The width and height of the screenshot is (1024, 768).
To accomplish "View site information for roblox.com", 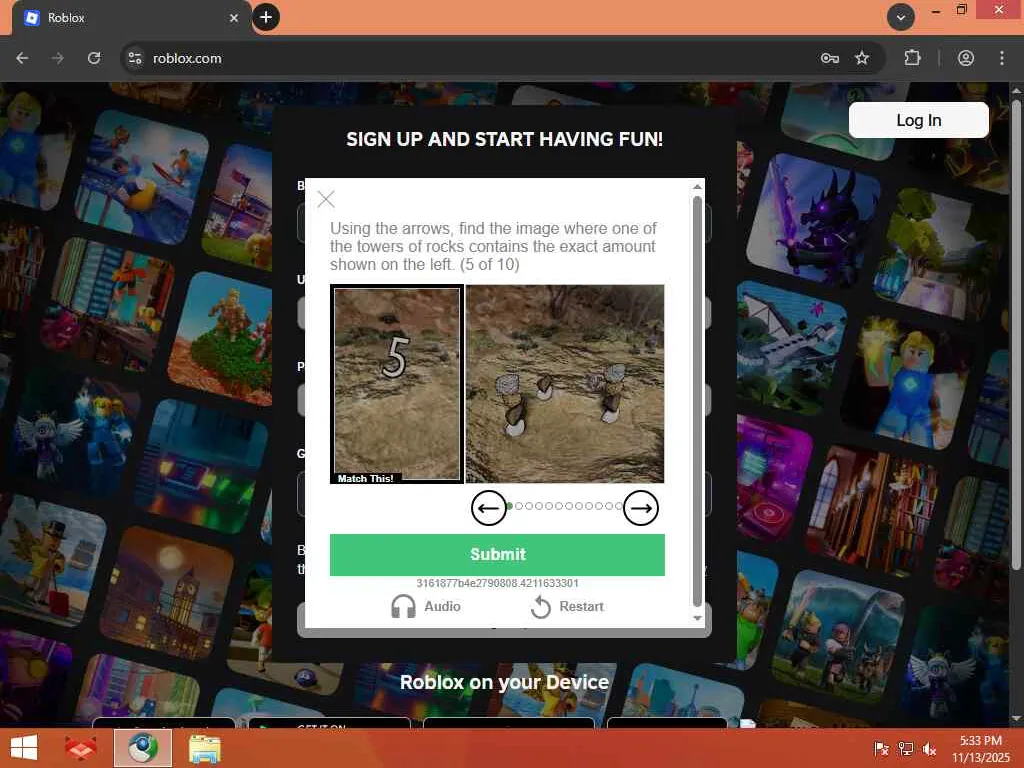I will (x=135, y=58).
